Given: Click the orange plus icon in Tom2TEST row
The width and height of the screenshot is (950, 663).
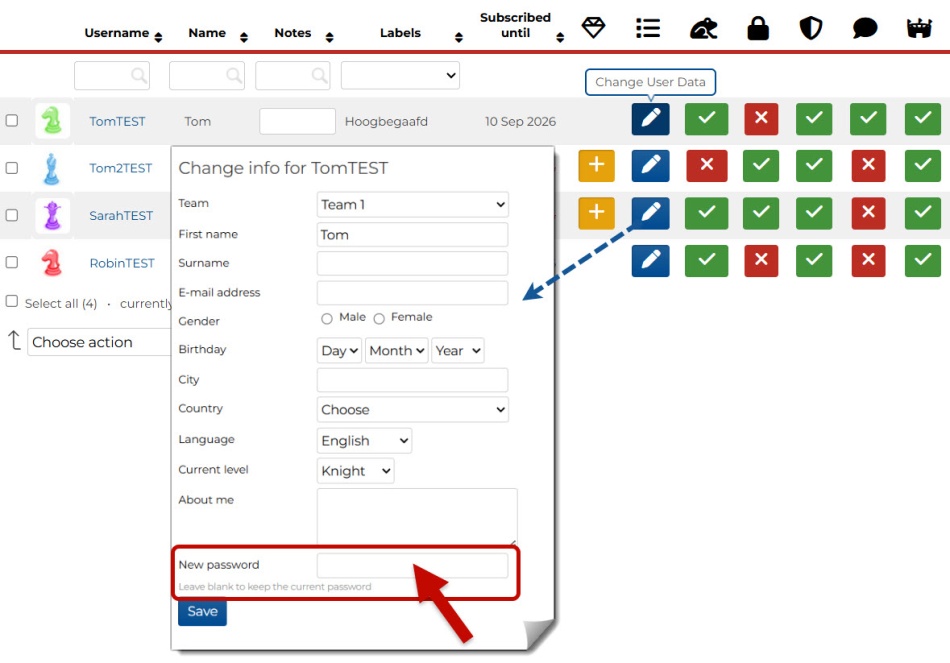Looking at the screenshot, I should tap(596, 165).
